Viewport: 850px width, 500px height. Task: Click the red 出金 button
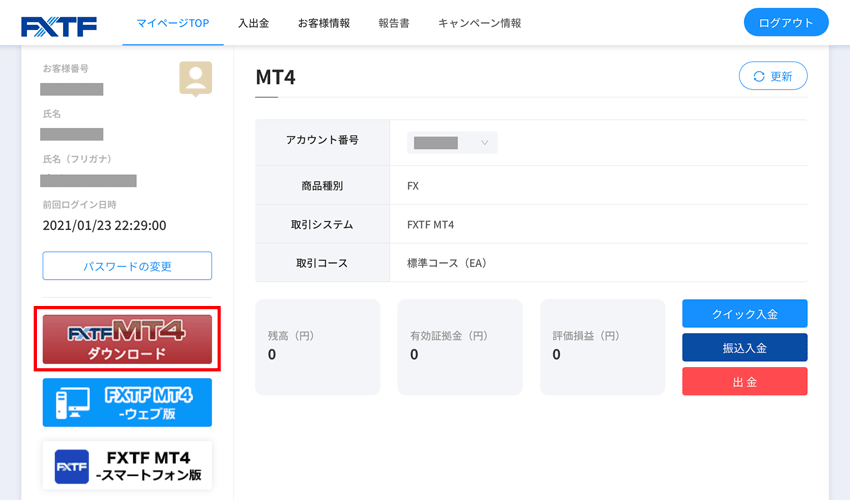(744, 381)
